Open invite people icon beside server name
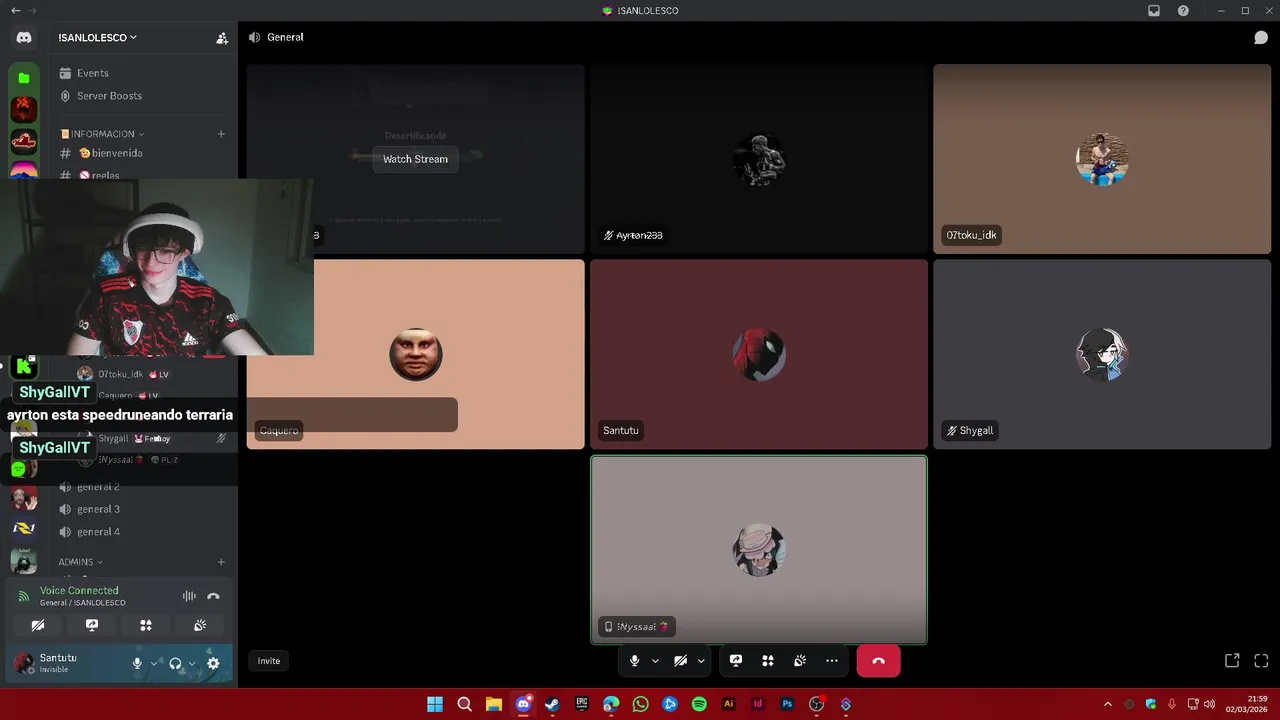This screenshot has width=1280, height=720. [222, 38]
